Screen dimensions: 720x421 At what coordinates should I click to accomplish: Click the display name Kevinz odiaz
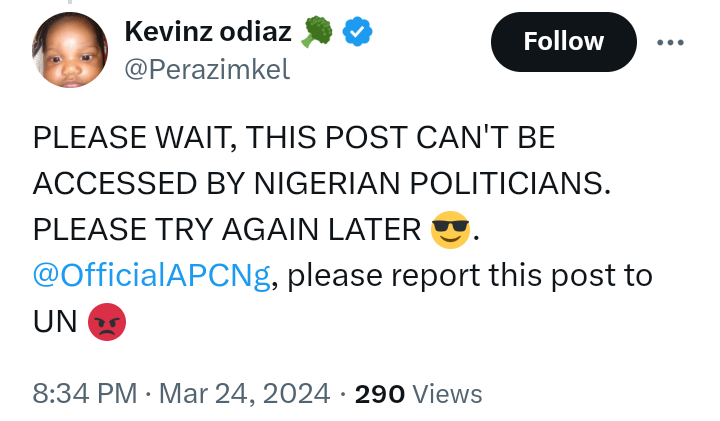click(x=208, y=32)
